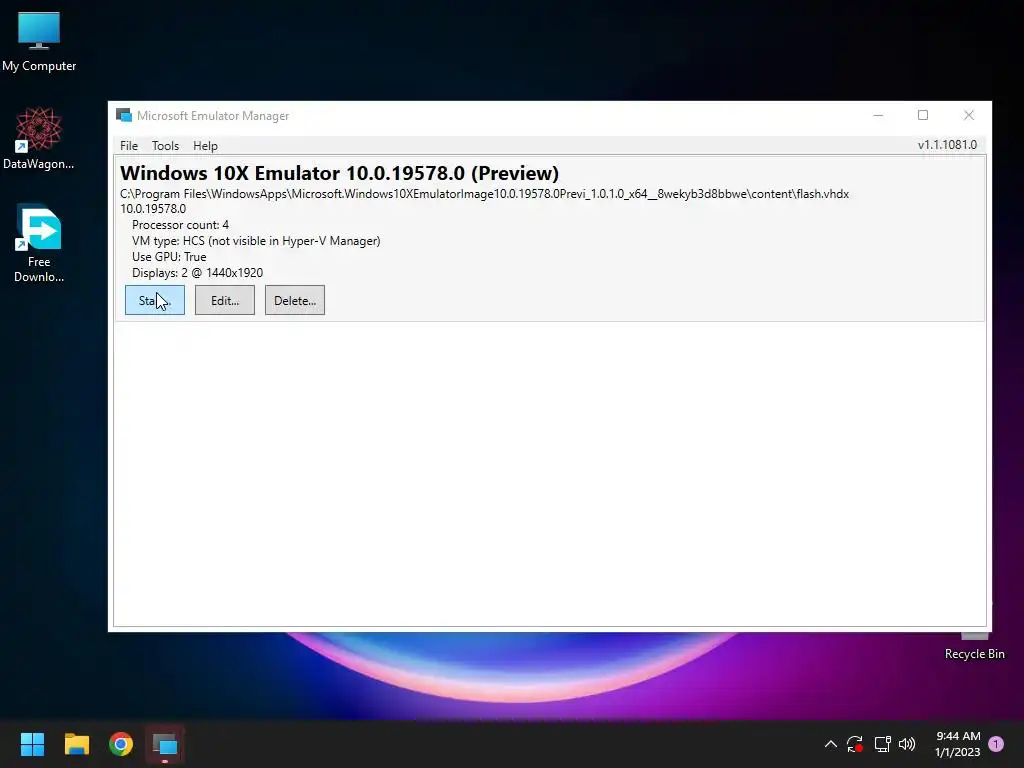This screenshot has width=1024, height=768.
Task: Open My Computer desktop icon
Action: (x=39, y=41)
